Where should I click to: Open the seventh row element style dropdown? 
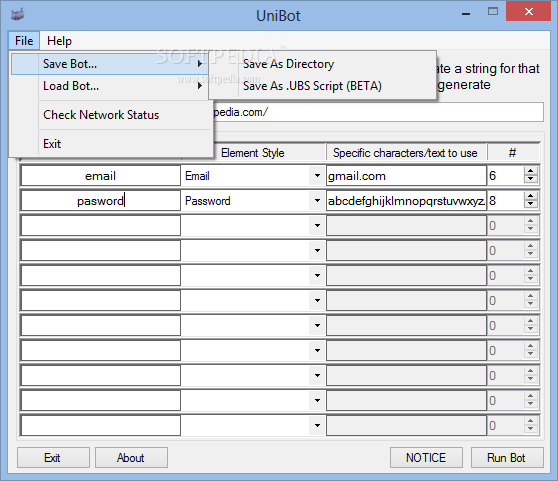(x=317, y=325)
